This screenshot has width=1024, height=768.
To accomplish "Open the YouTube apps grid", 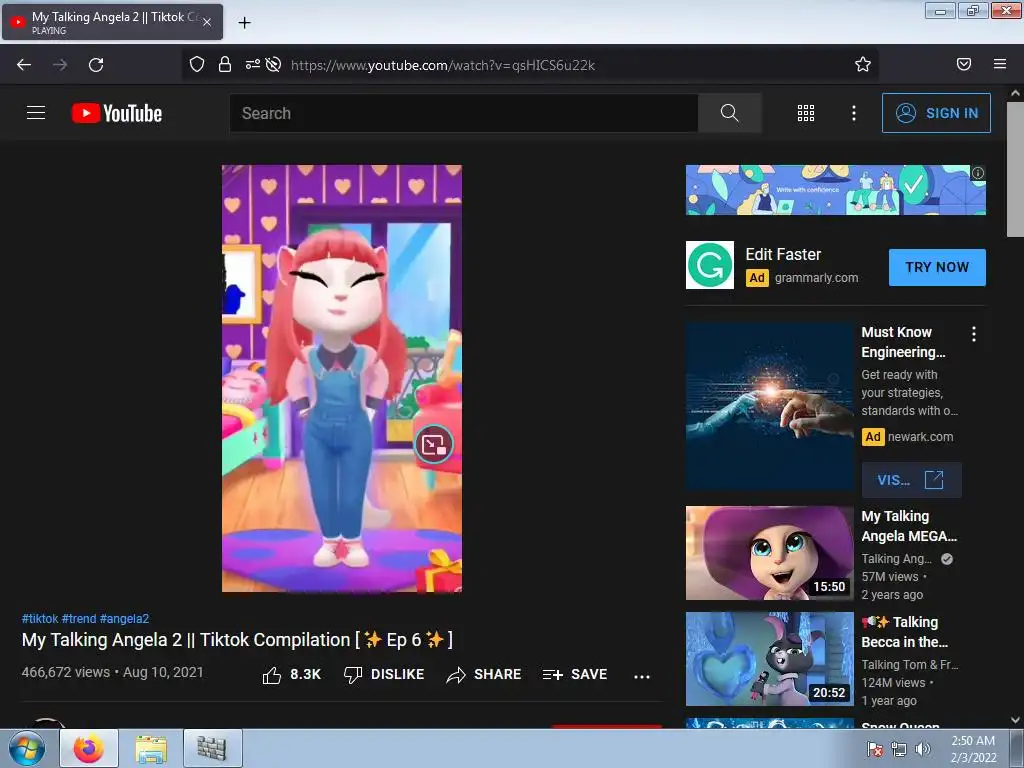I will (x=806, y=113).
